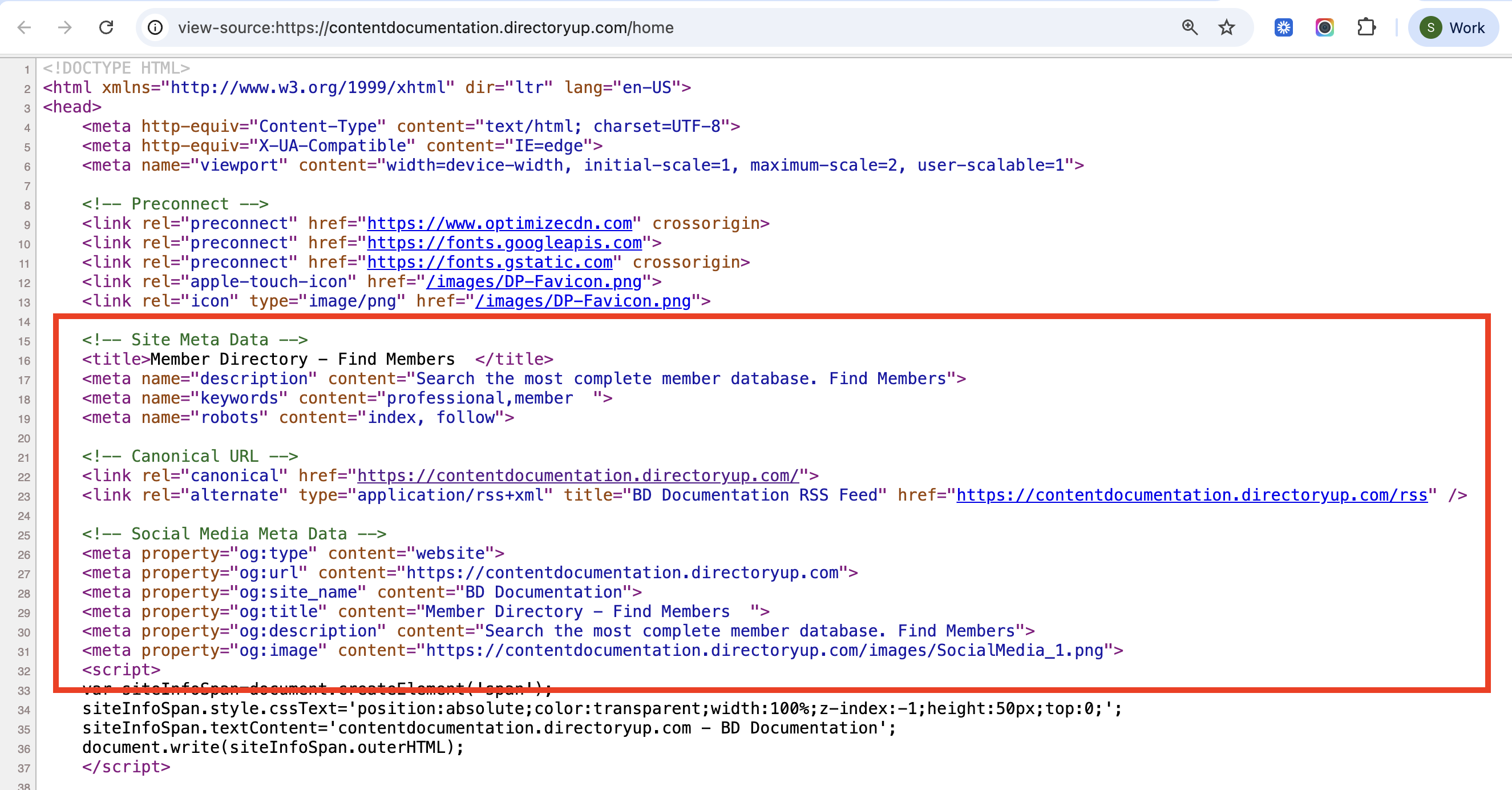Click the browser forward arrow
Viewport: 1512px width, 790px height.
pyautogui.click(x=65, y=27)
